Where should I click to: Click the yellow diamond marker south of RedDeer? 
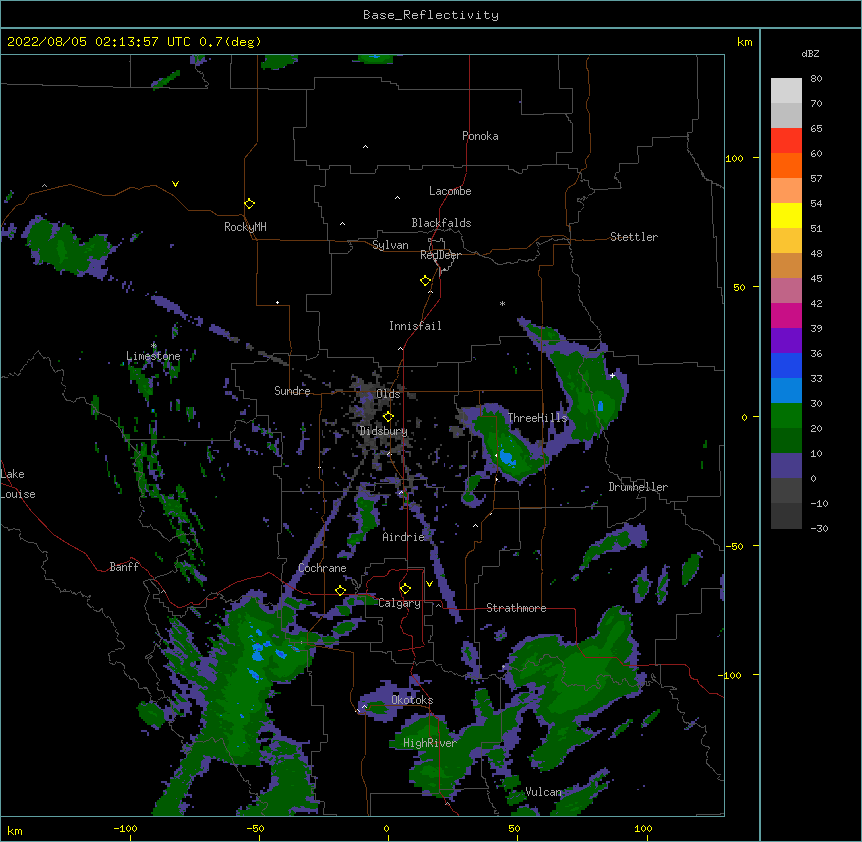tap(425, 281)
